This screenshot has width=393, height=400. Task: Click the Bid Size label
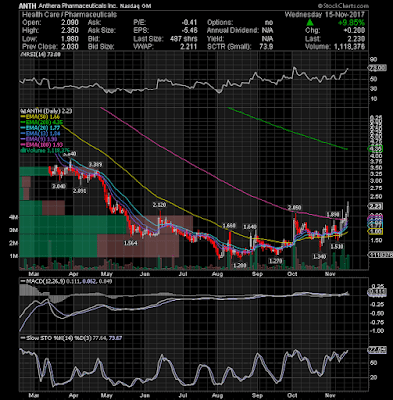coord(101,47)
